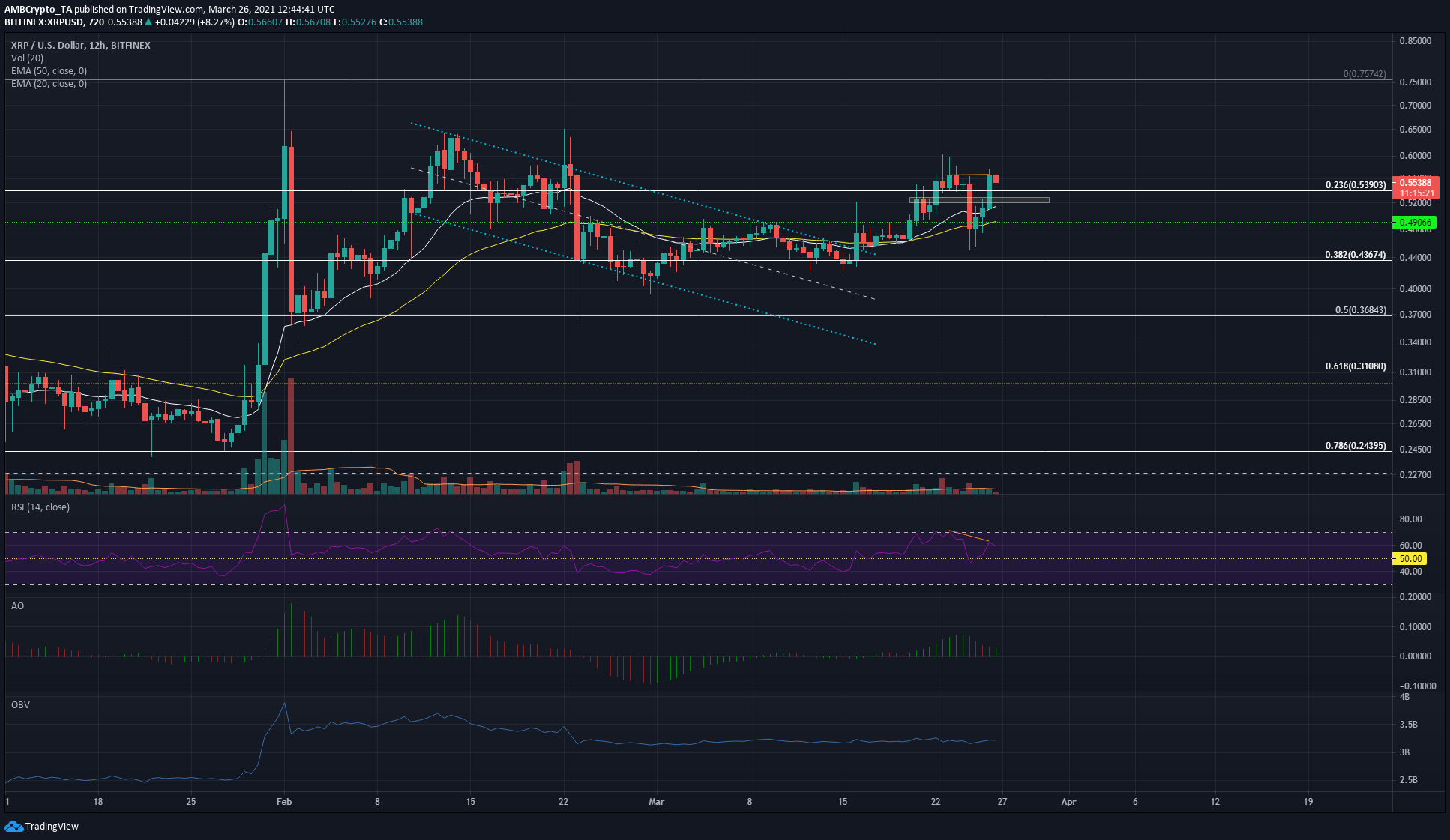Image resolution: width=1450 pixels, height=840 pixels.
Task: Click the 0.786(0.24395) Fibonacci level label
Action: pos(1356,445)
